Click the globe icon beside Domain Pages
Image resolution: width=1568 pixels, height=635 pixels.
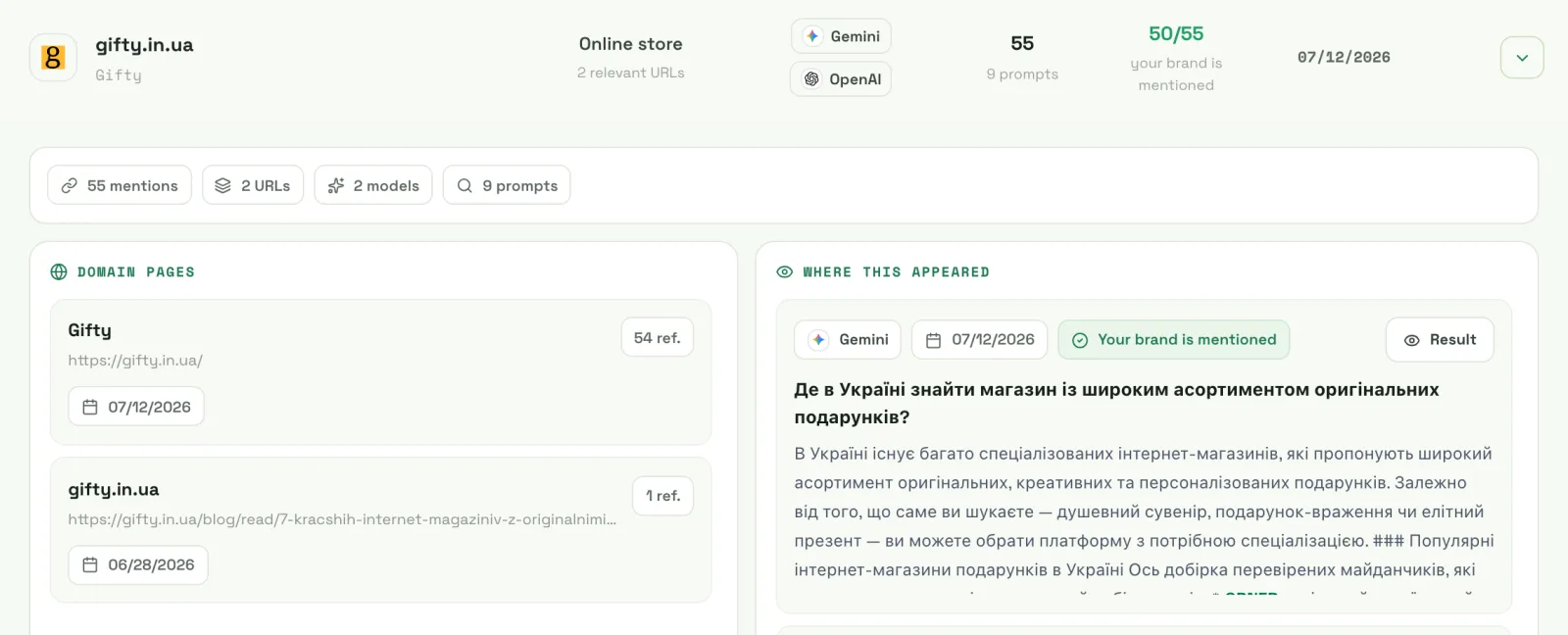[59, 271]
